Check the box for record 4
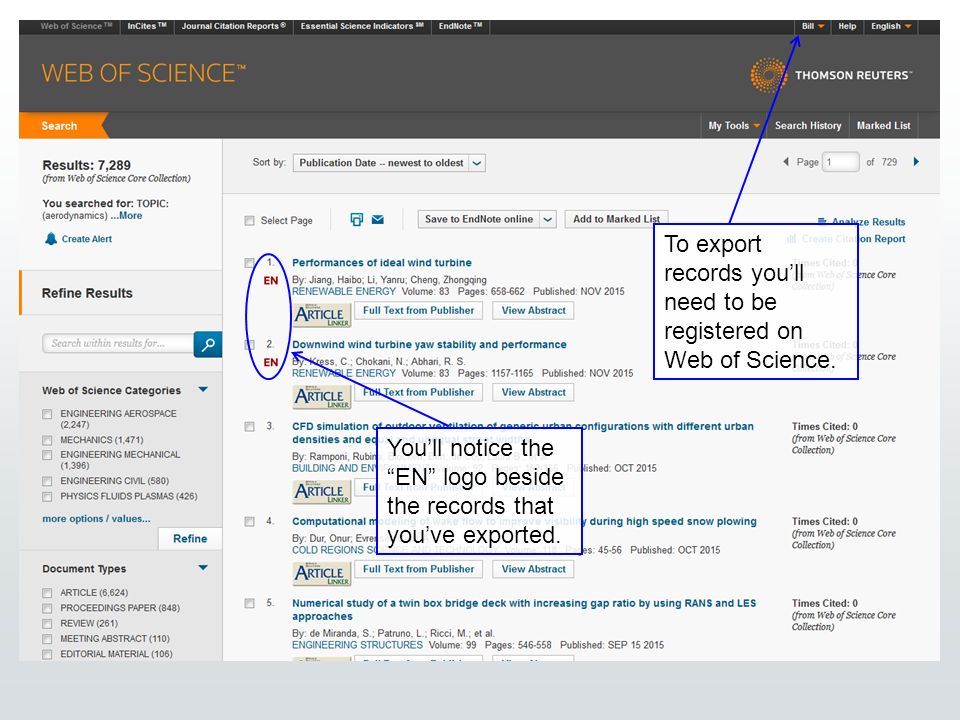Image resolution: width=960 pixels, height=720 pixels. (x=249, y=521)
